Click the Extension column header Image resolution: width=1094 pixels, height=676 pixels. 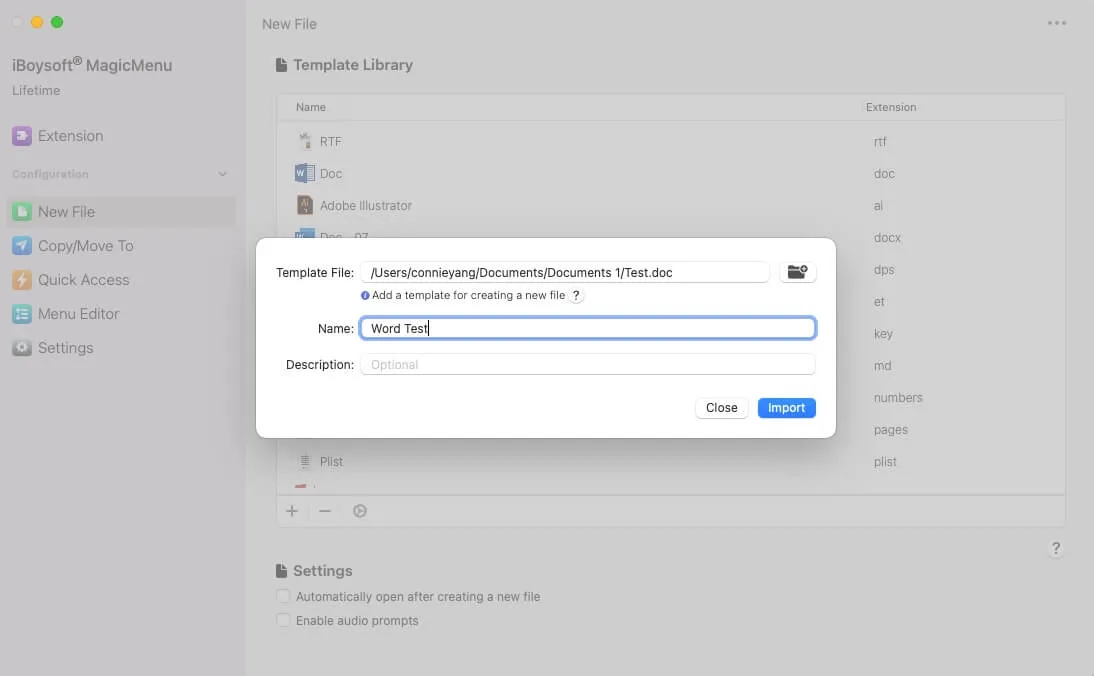tap(891, 107)
